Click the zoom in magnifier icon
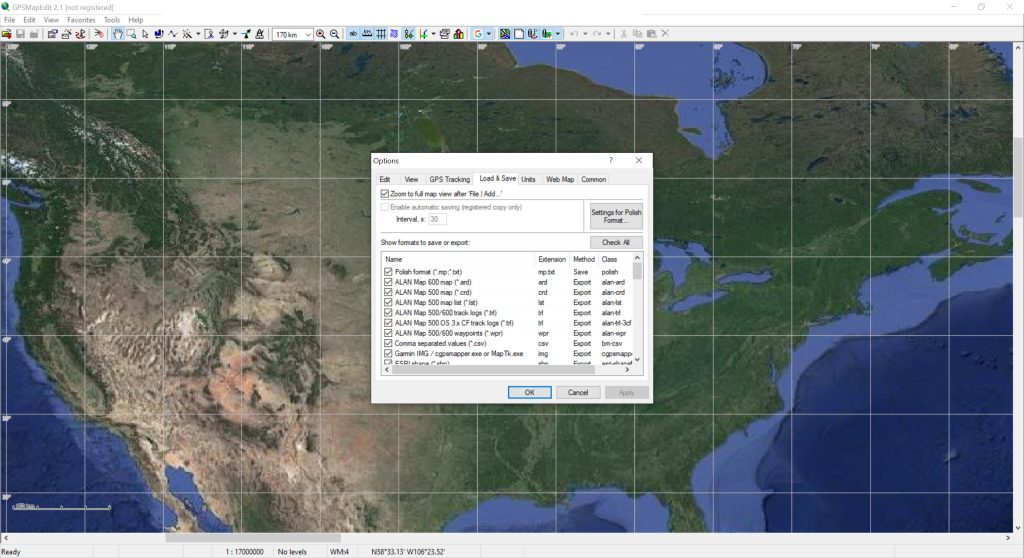The width and height of the screenshot is (1024, 558). tap(321, 33)
